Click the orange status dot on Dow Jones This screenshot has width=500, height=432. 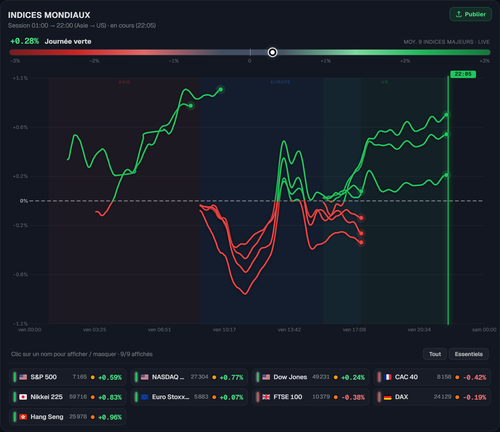[x=336, y=377]
